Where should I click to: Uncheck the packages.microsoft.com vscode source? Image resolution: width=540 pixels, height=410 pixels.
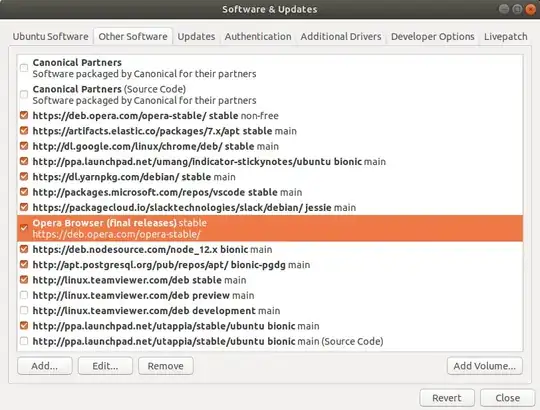point(24,192)
